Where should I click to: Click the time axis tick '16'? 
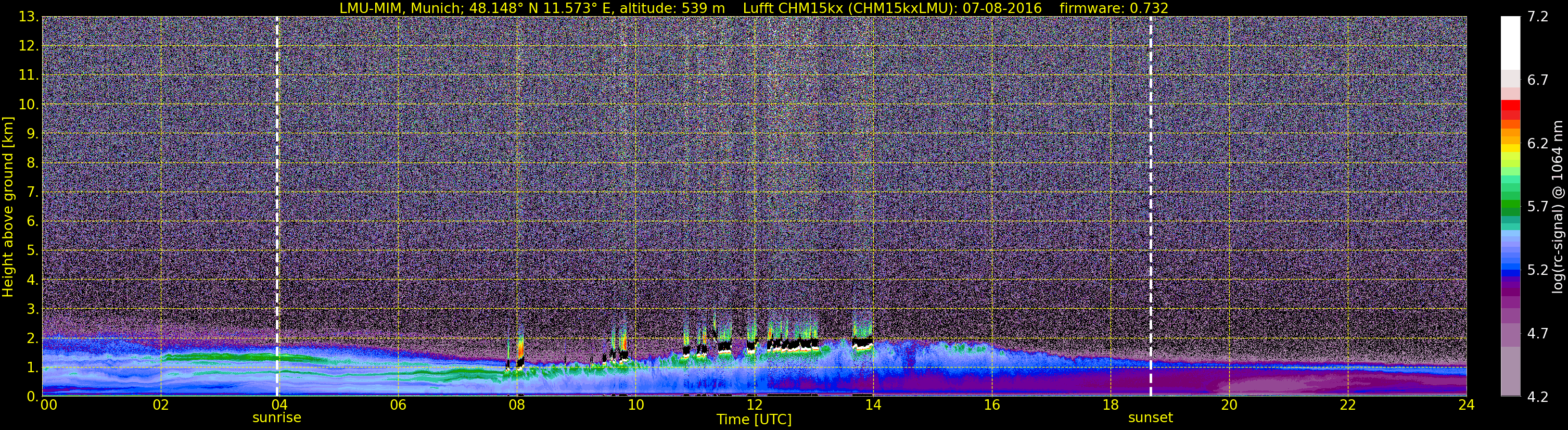991,405
